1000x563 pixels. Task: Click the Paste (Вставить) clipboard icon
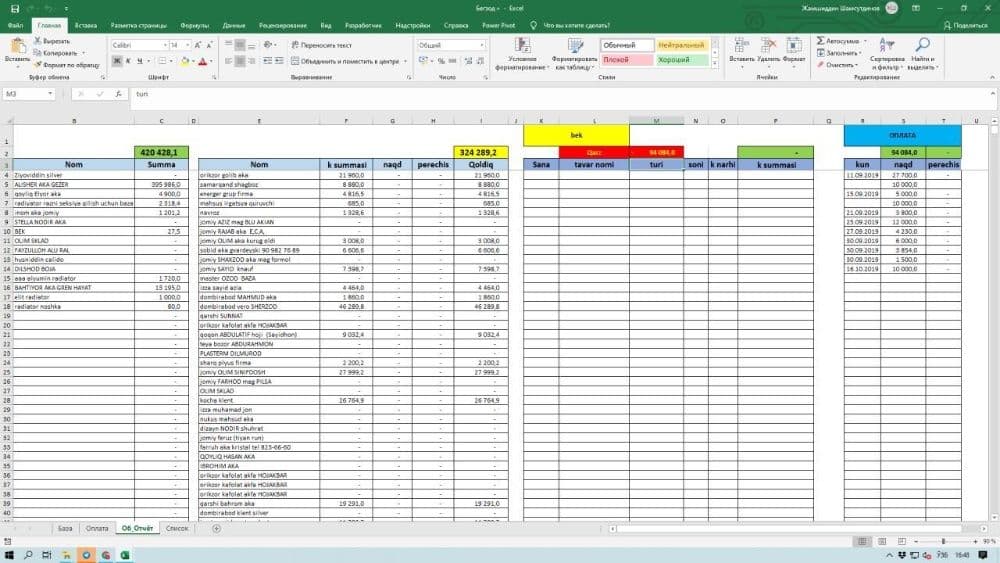[18, 46]
